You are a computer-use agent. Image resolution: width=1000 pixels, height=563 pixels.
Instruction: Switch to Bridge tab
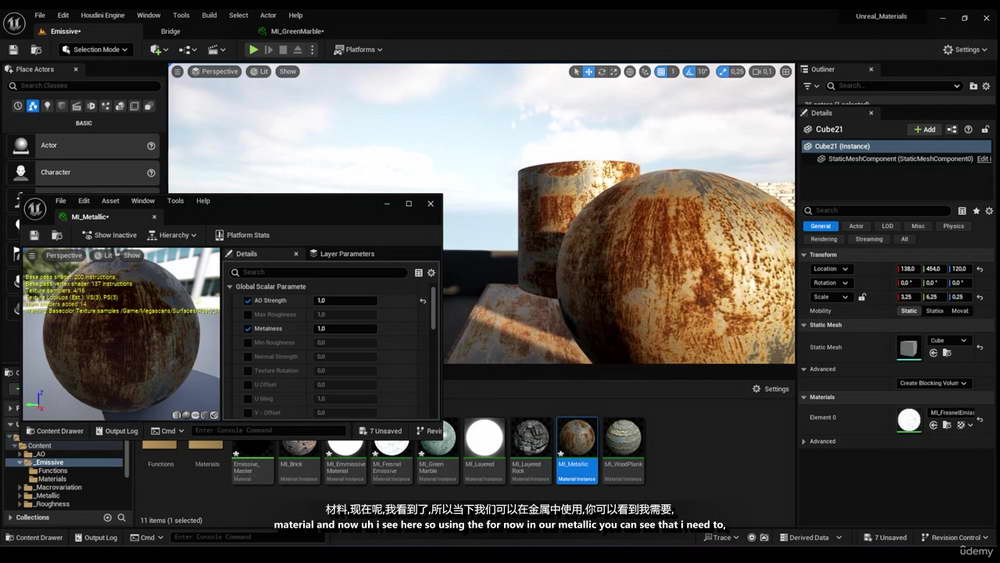pyautogui.click(x=170, y=31)
